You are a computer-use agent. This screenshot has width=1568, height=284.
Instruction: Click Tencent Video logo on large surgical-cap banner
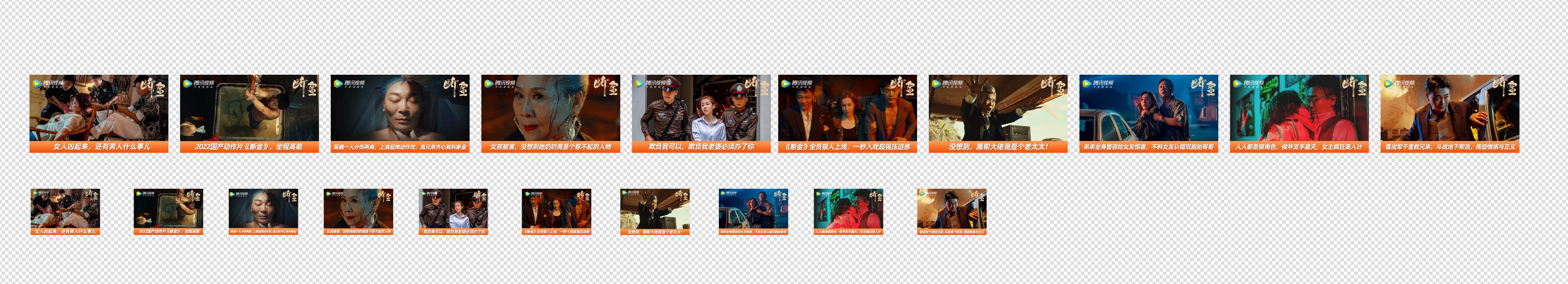(350, 84)
